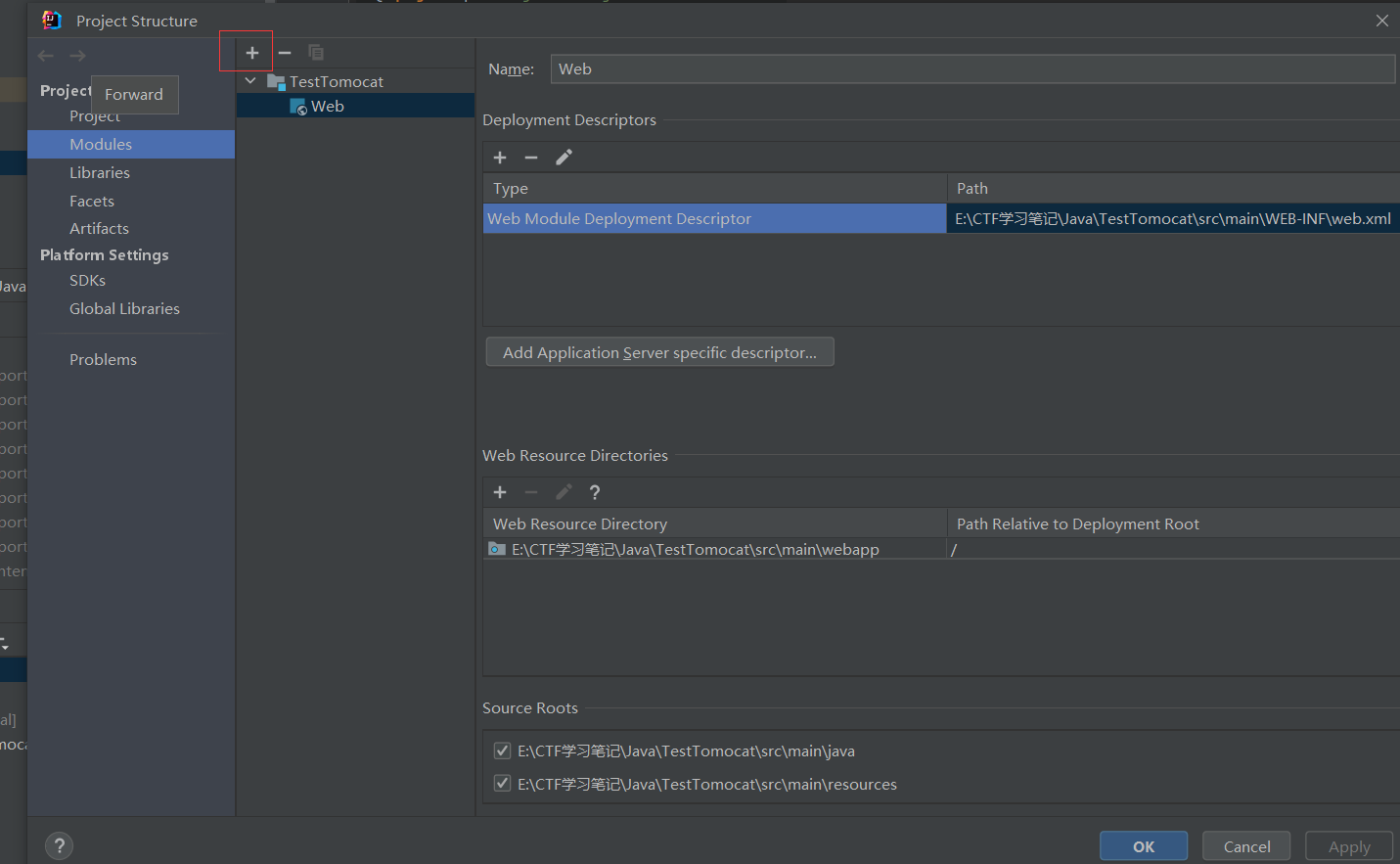Toggle the src\main\java source root checkbox
Image resolution: width=1400 pixels, height=864 pixels.
click(x=502, y=750)
